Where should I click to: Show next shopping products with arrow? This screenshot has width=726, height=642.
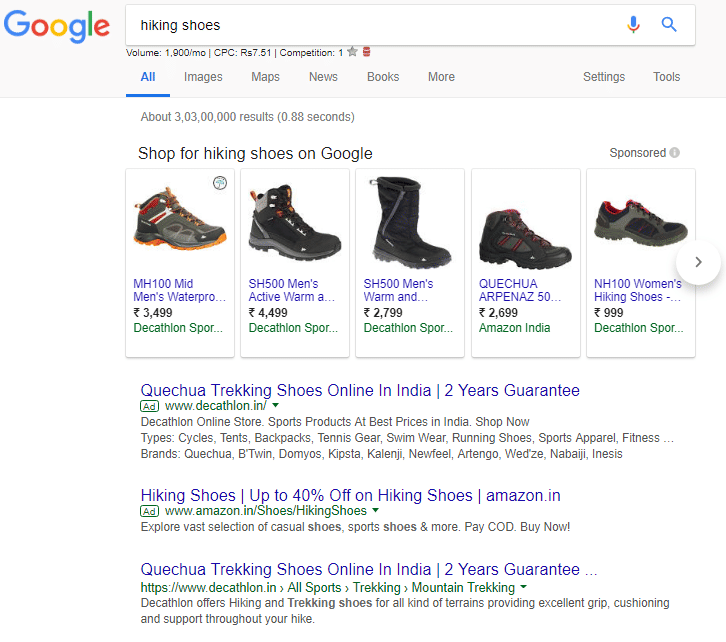[698, 262]
